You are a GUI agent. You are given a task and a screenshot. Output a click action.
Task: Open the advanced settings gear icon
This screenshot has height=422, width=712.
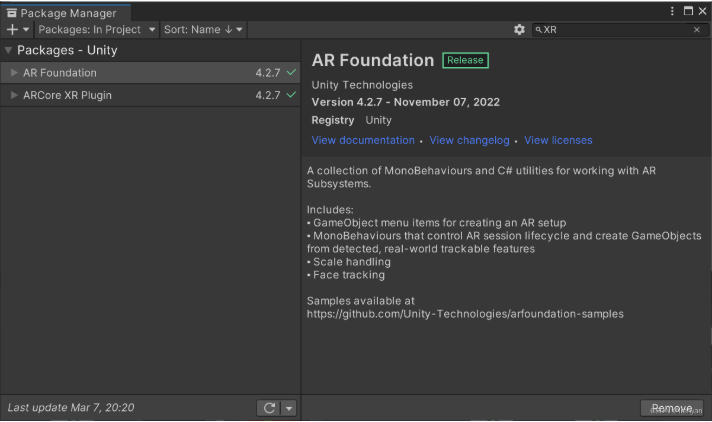coord(519,30)
